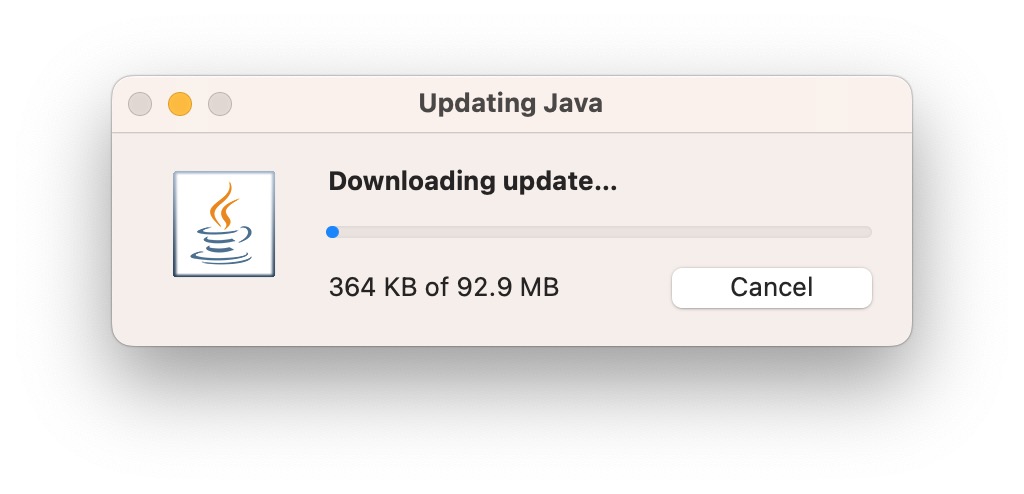1024x494 pixels.
Task: Click the "Updating Java" window title
Action: tap(511, 103)
